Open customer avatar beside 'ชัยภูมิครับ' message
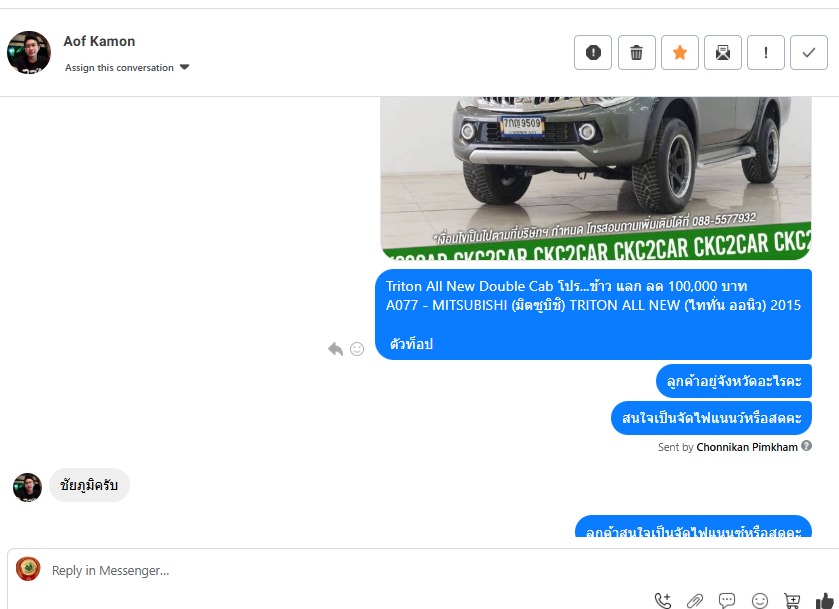This screenshot has height=609, width=839. (27, 487)
